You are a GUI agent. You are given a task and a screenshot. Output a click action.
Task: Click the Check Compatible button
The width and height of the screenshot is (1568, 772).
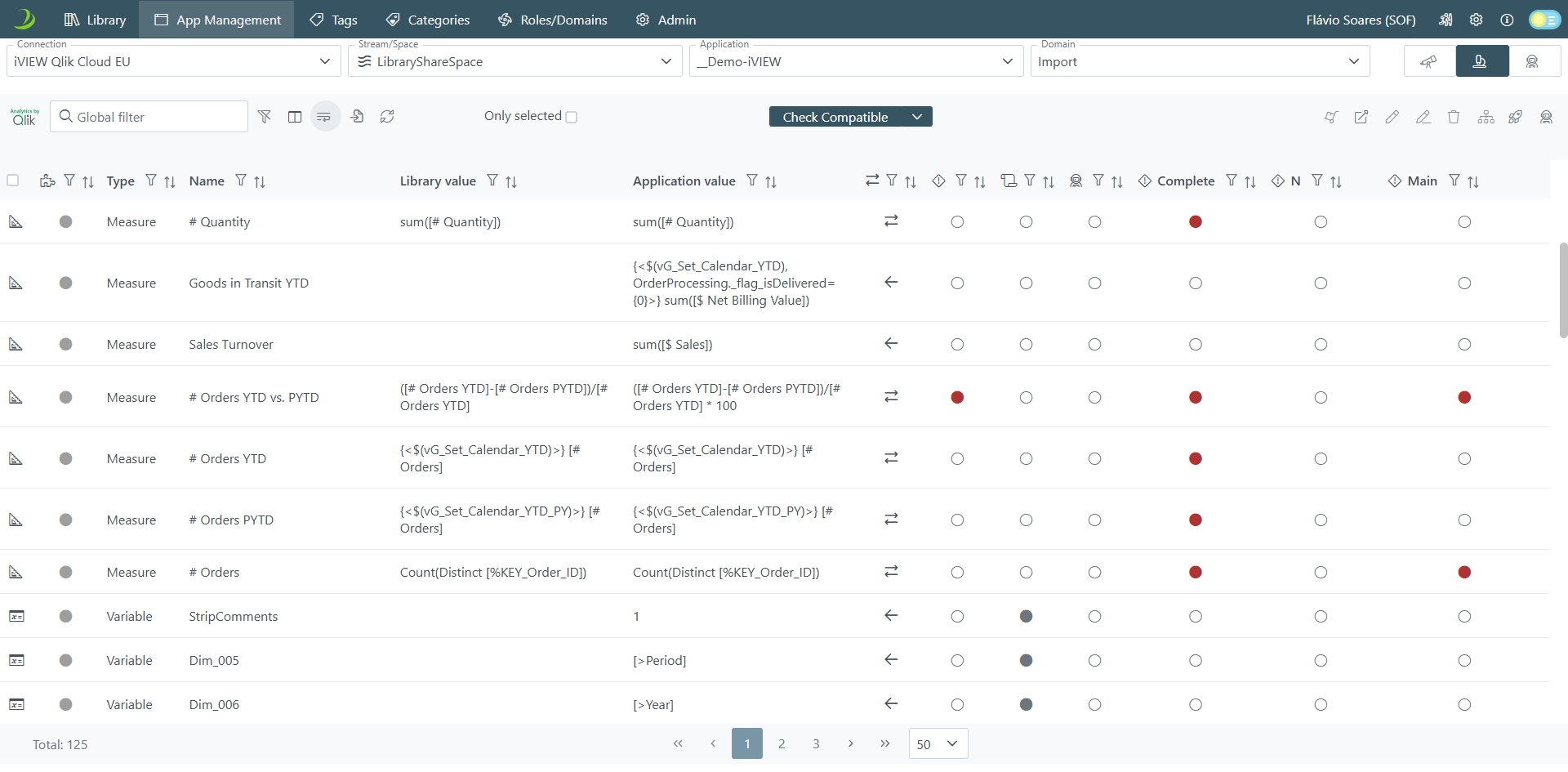click(x=835, y=117)
